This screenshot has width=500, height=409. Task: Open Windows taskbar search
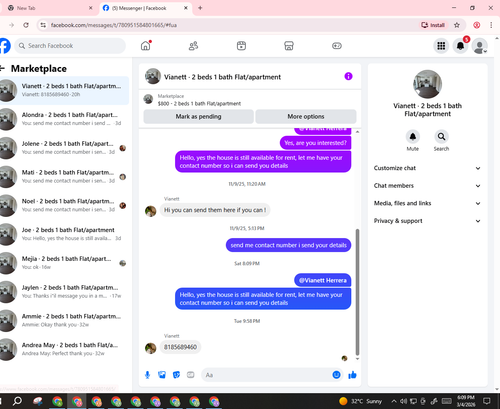[x=17, y=401]
